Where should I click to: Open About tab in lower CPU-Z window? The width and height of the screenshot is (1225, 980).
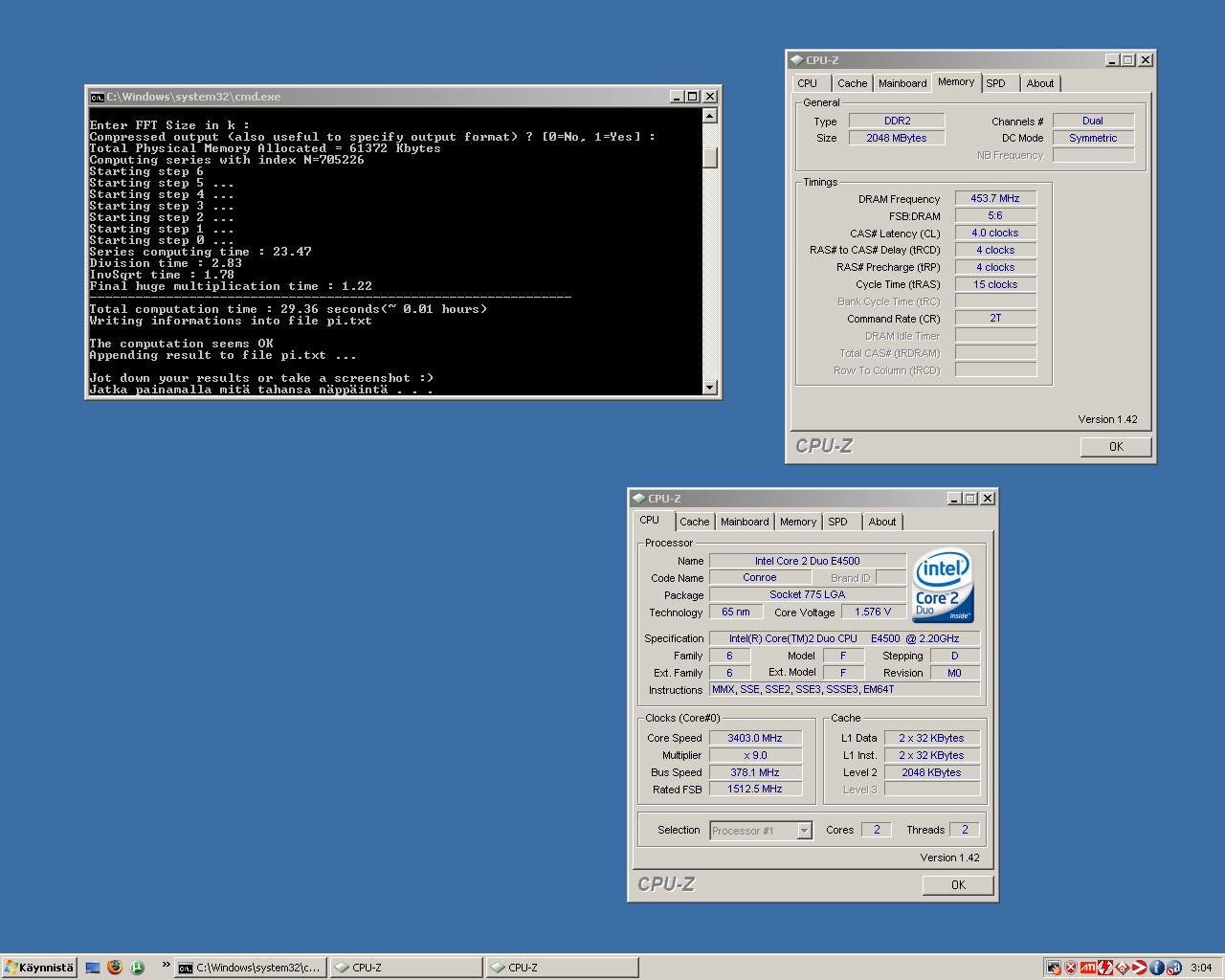[x=882, y=522]
